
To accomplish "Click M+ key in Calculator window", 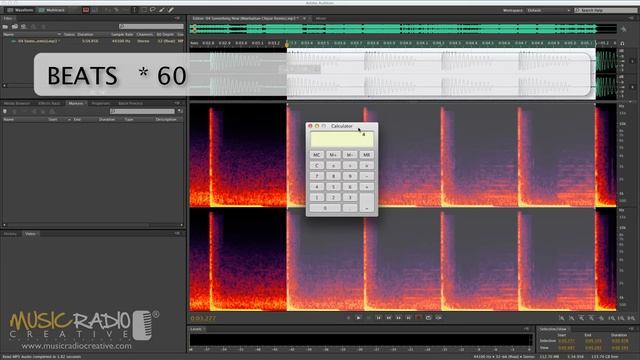I will click(333, 155).
